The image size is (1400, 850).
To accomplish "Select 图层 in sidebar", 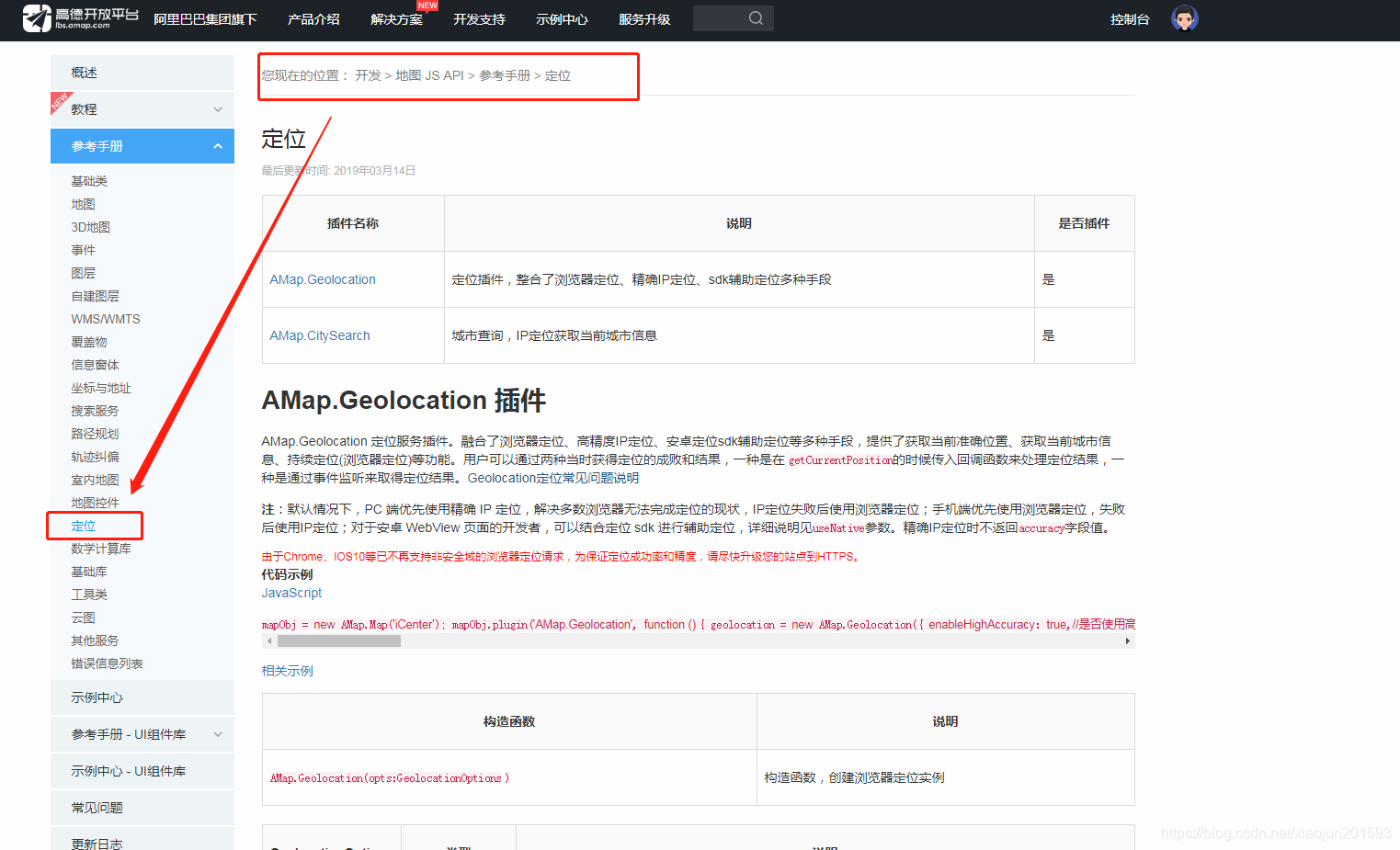I will click(x=83, y=273).
